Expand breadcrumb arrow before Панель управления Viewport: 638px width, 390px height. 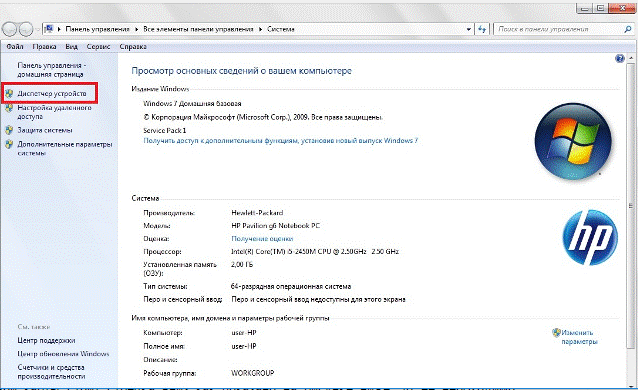click(x=59, y=29)
